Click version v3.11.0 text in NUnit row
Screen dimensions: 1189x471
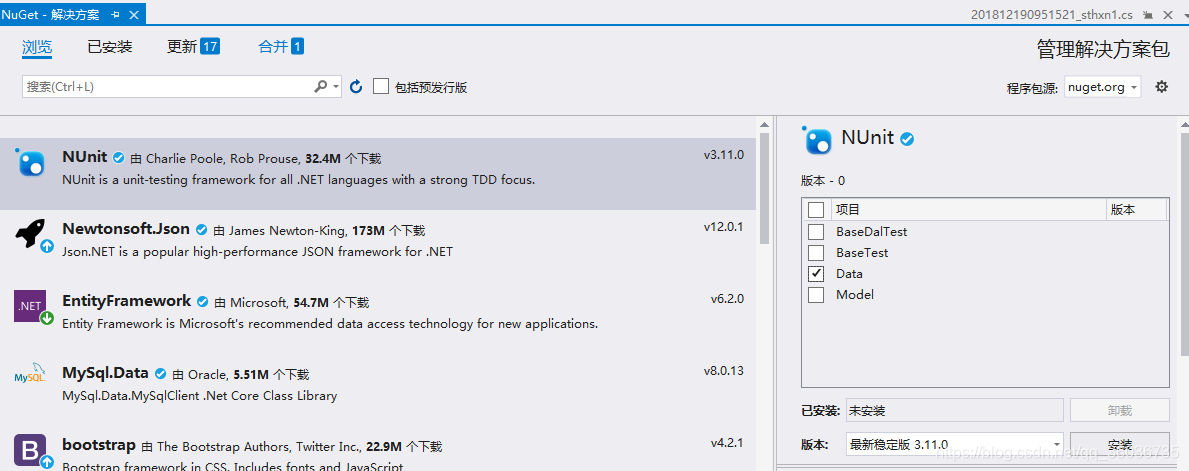[723, 155]
